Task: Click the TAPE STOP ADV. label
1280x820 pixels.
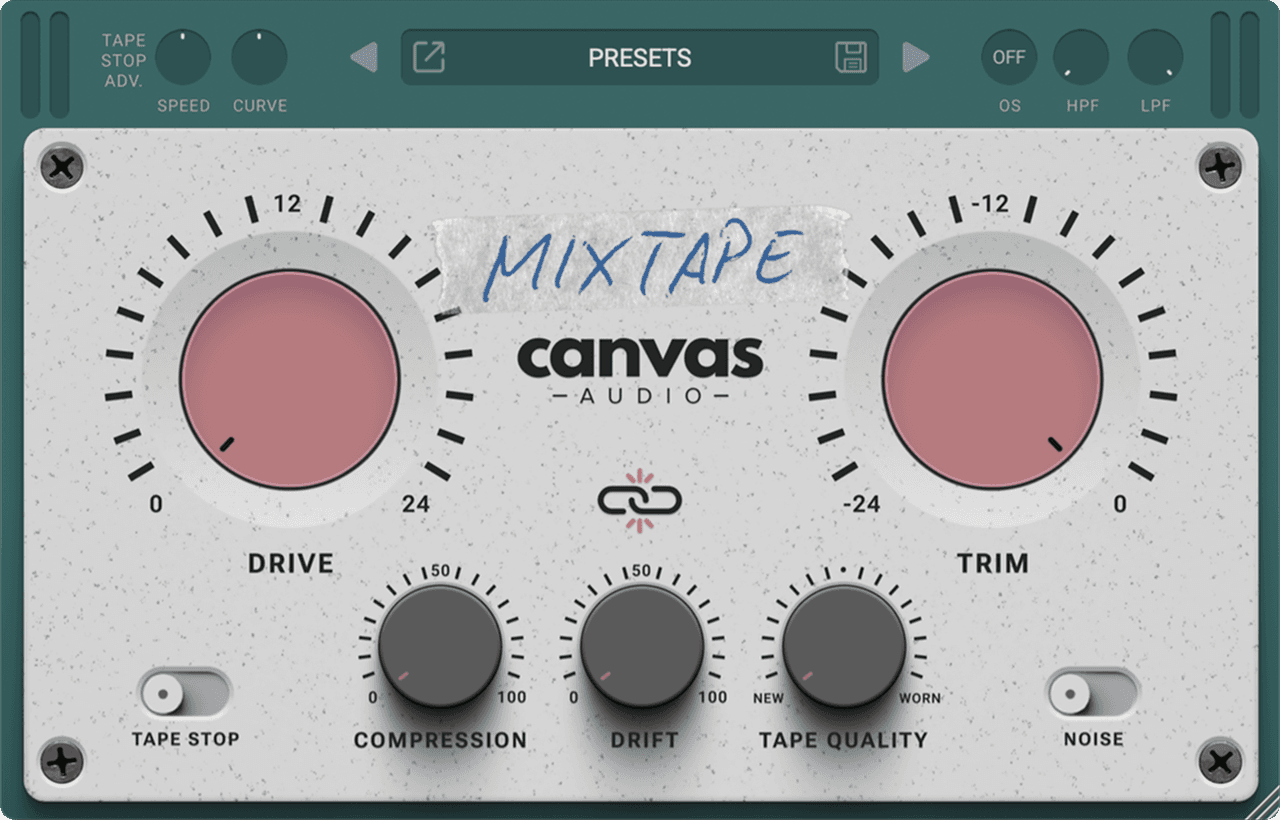Action: 124,60
